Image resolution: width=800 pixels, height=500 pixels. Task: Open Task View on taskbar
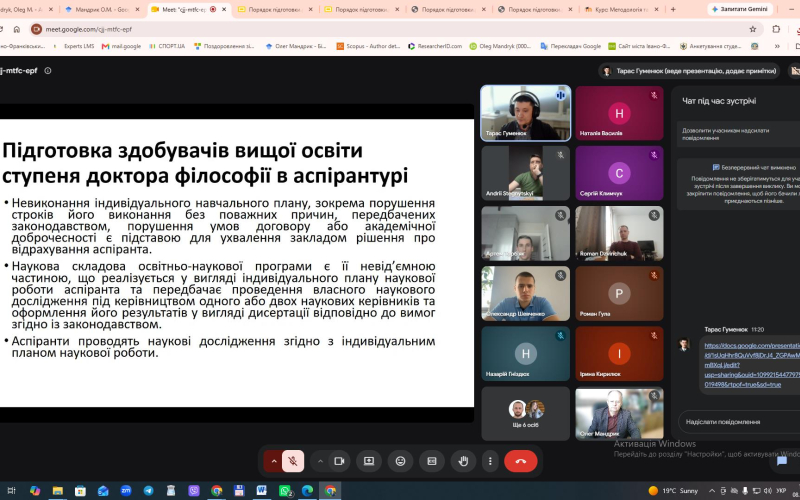coord(11,491)
